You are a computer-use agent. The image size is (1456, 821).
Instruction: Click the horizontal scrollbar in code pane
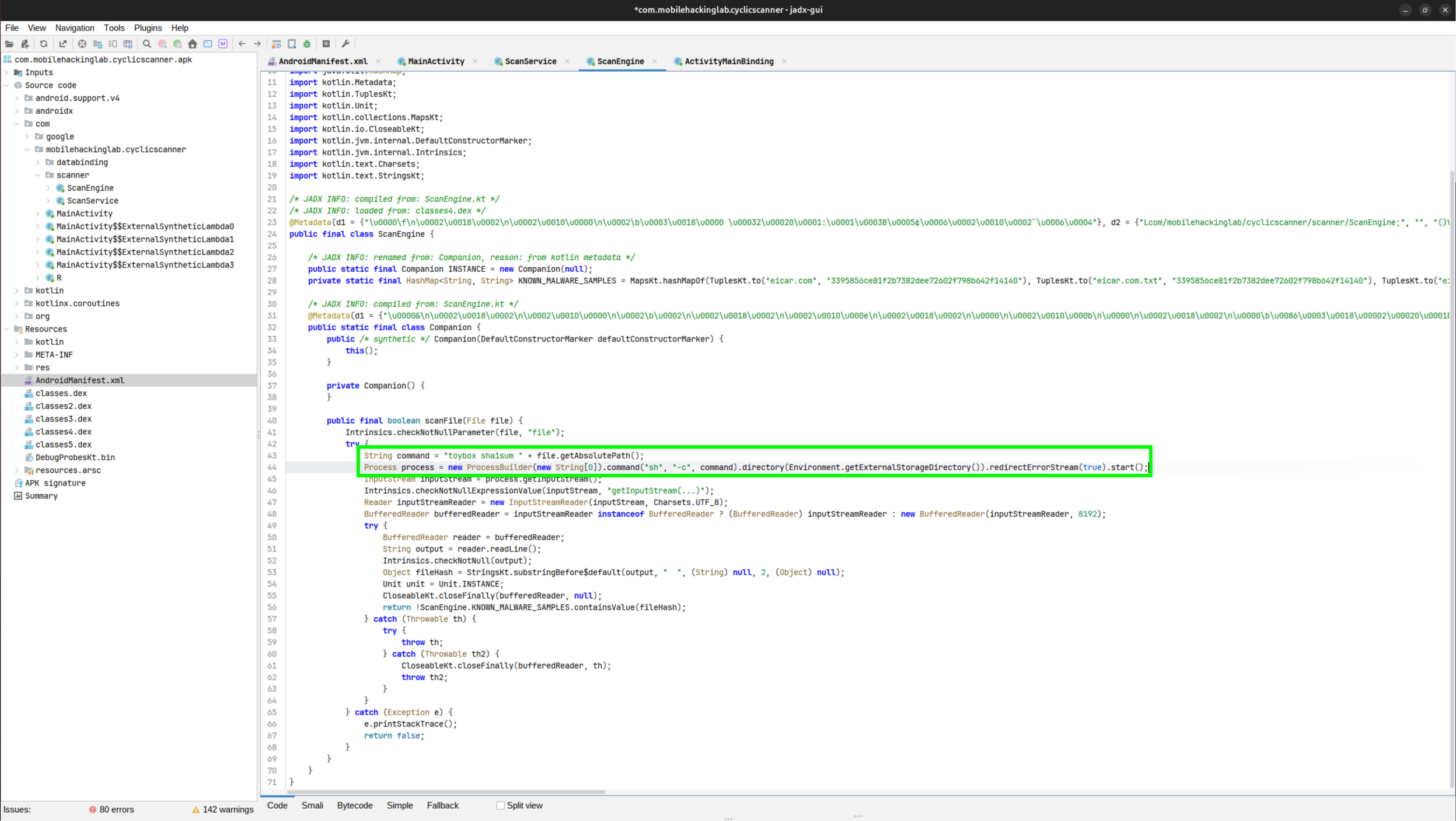(446, 792)
